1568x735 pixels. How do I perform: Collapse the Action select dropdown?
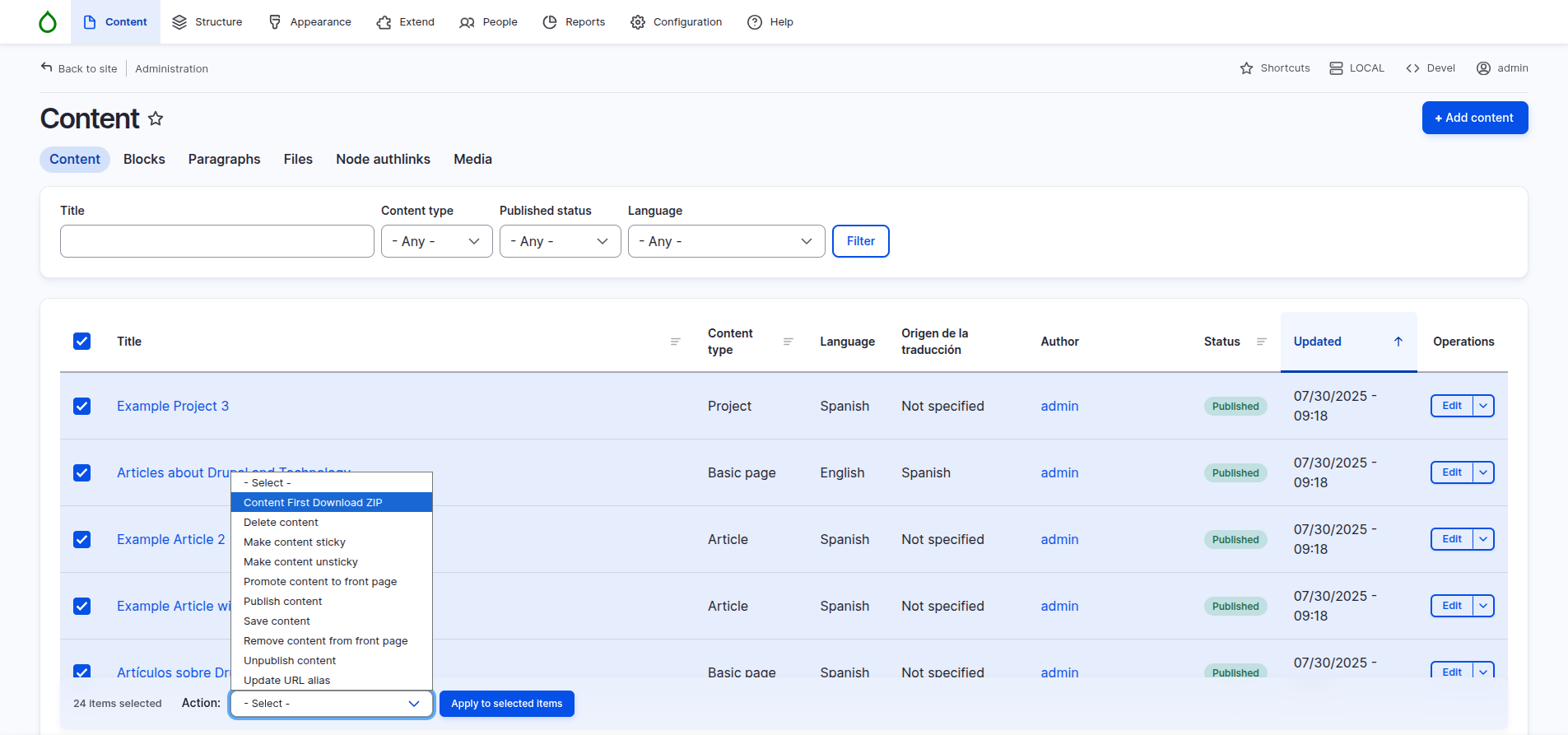coord(332,704)
